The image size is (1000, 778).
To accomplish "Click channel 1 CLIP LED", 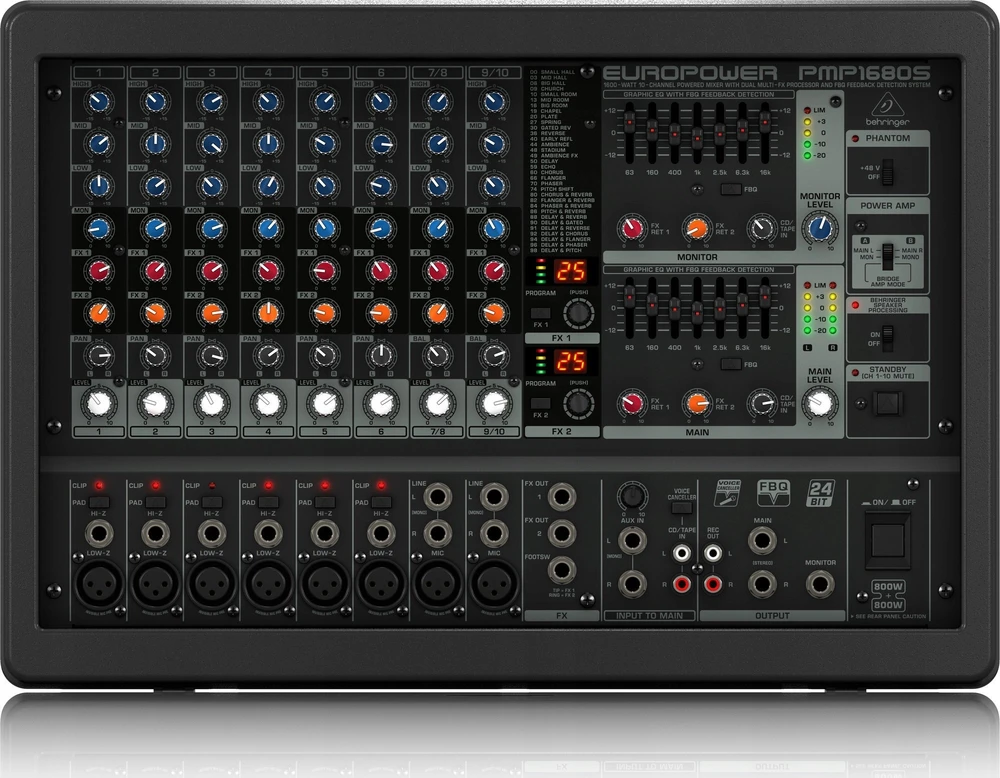I will pyautogui.click(x=99, y=485).
